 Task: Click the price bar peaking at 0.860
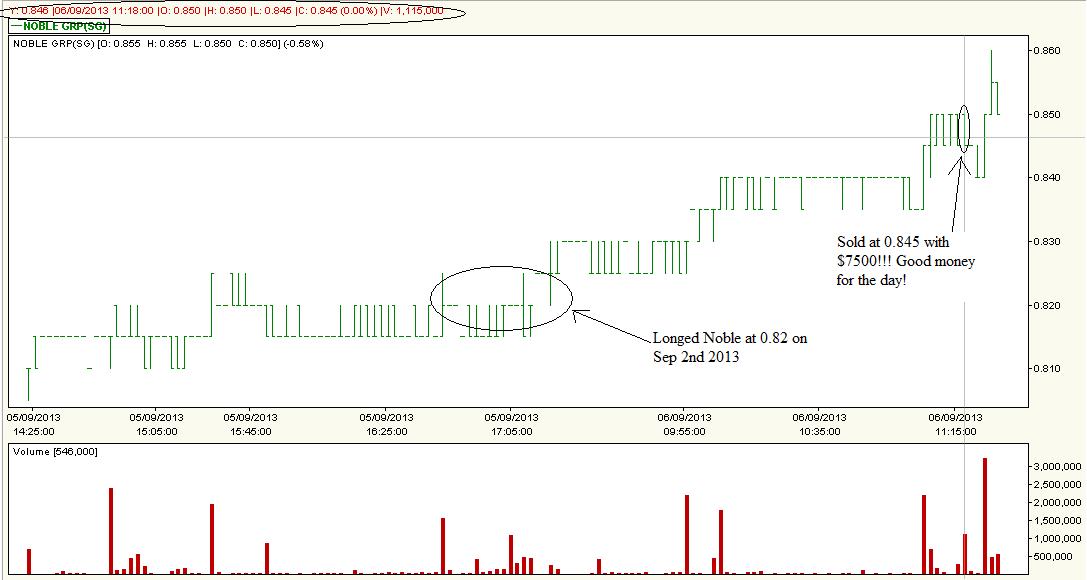coord(991,82)
